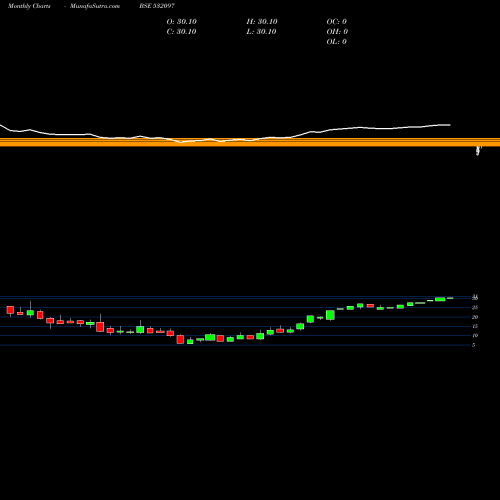Click the last green candlestick on the chart

[x=450, y=298]
